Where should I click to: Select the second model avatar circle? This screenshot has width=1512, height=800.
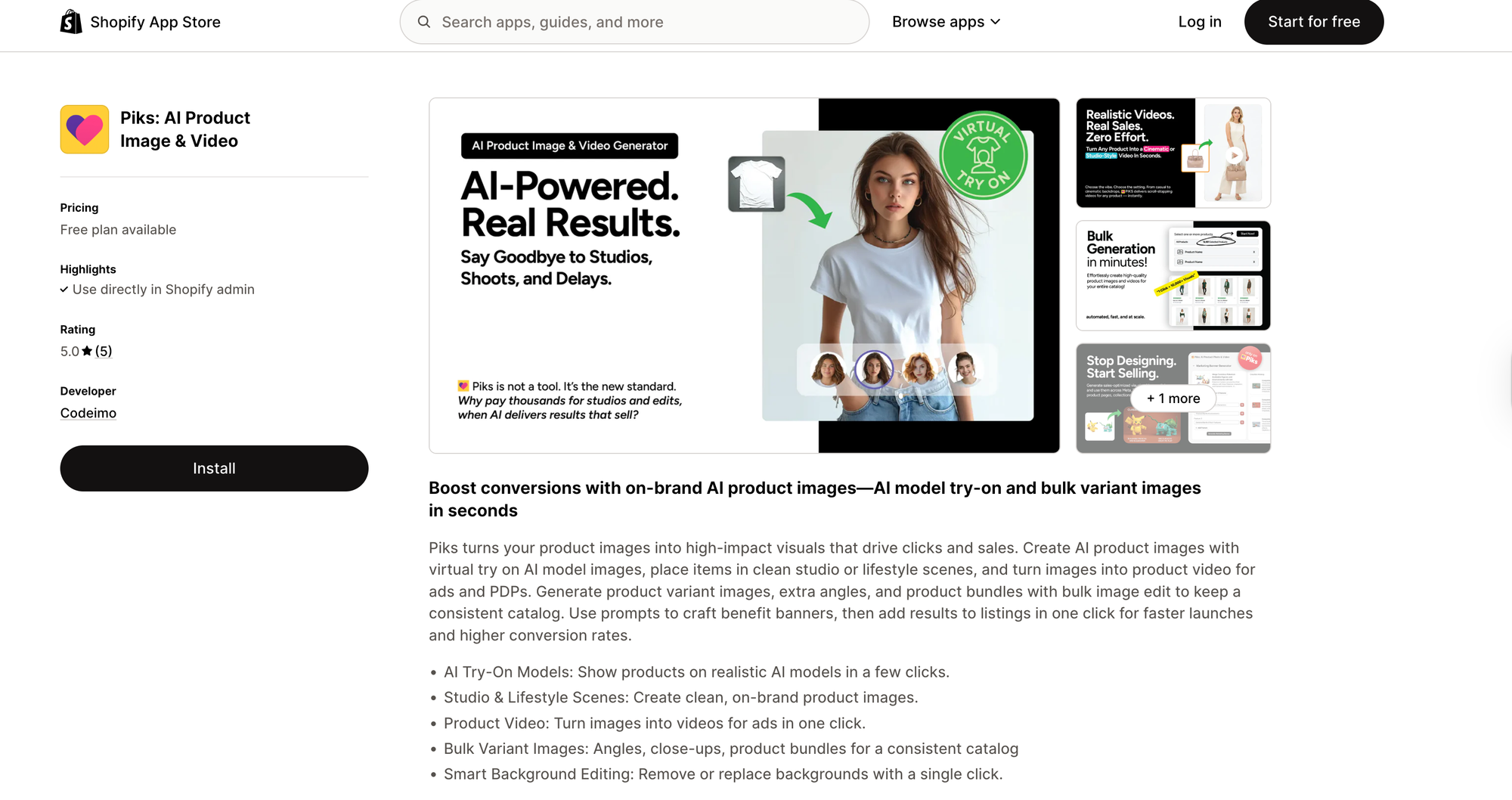pyautogui.click(x=873, y=370)
